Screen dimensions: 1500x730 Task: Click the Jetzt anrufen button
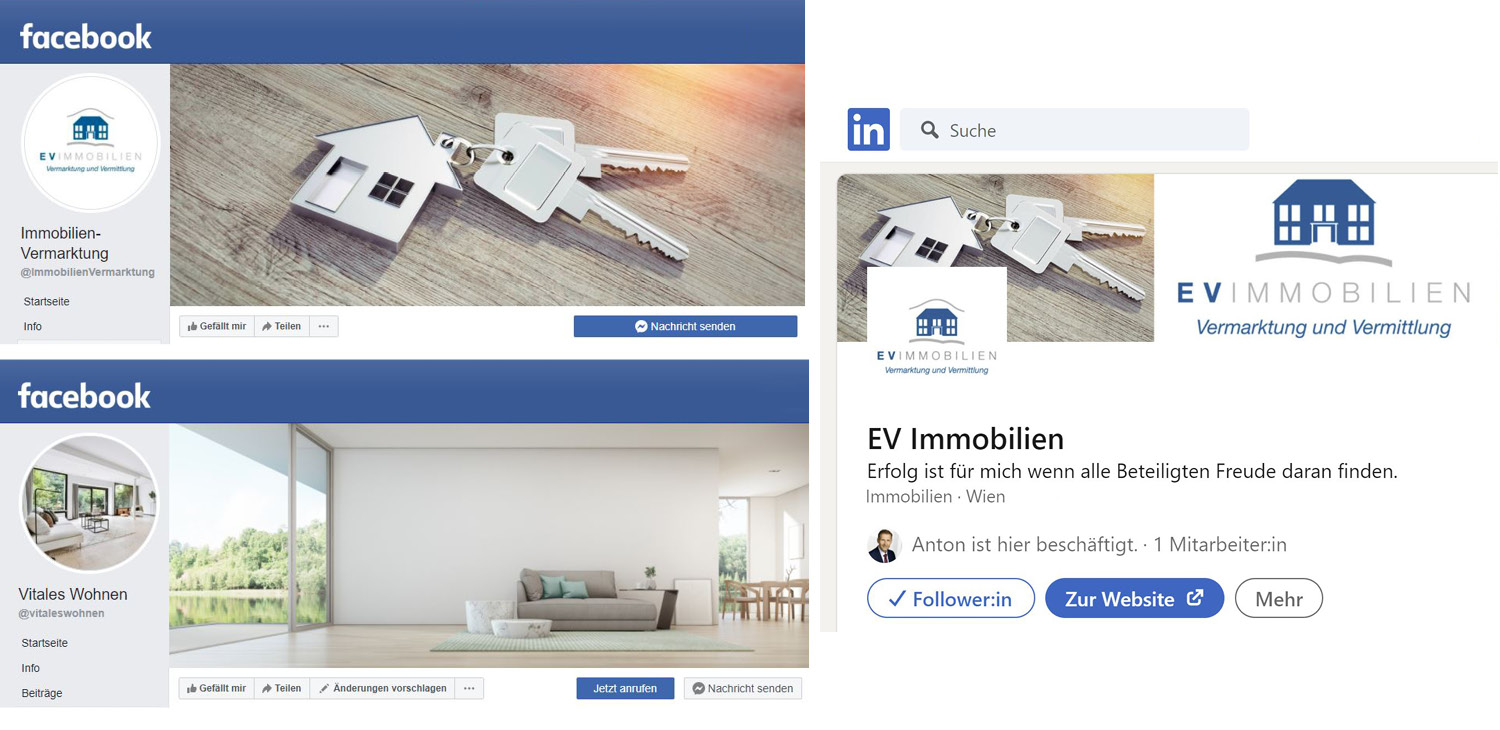click(625, 688)
